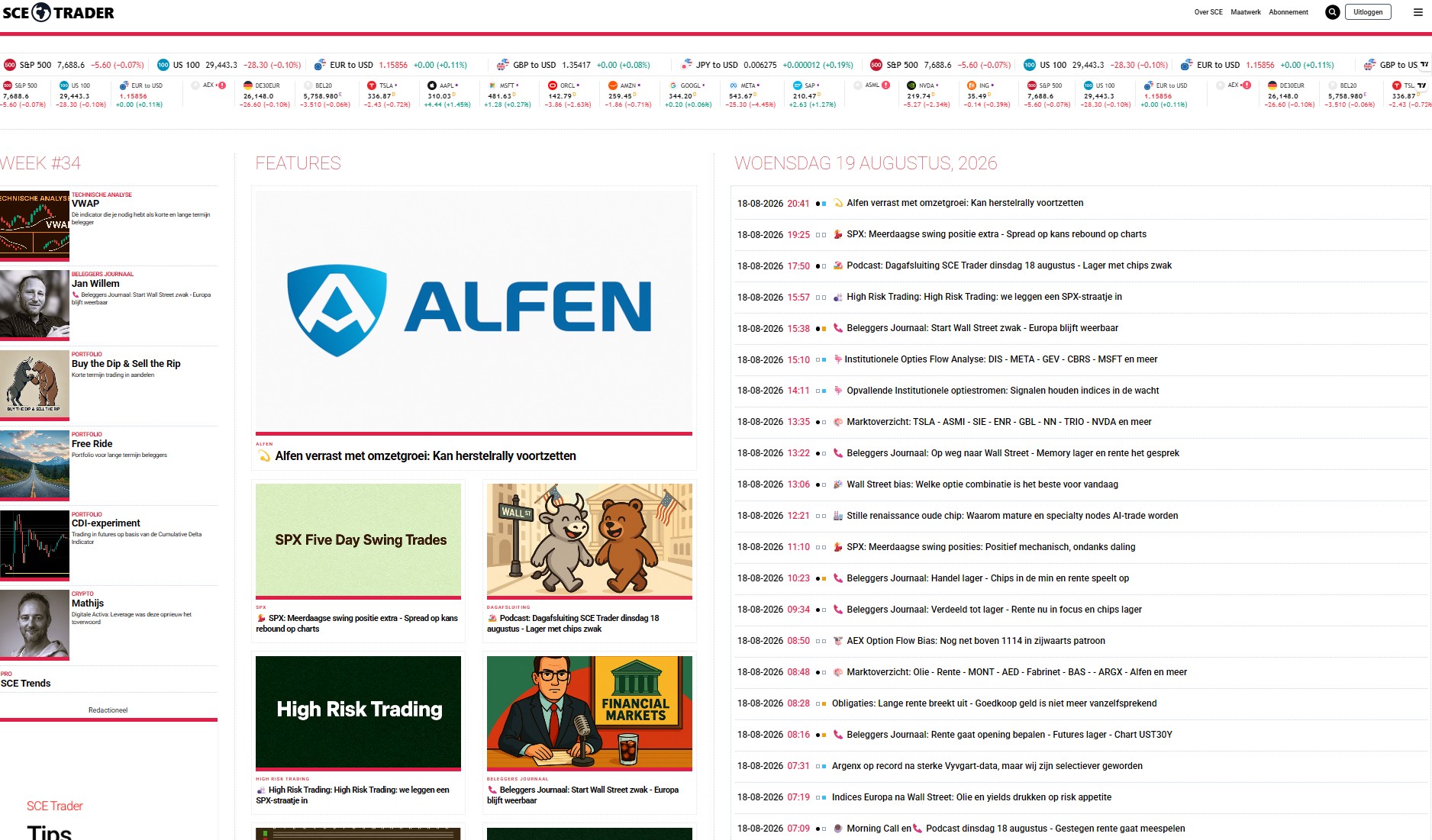The height and width of the screenshot is (840, 1432).
Task: Click the SAP ticker icon
Action: coord(798,85)
